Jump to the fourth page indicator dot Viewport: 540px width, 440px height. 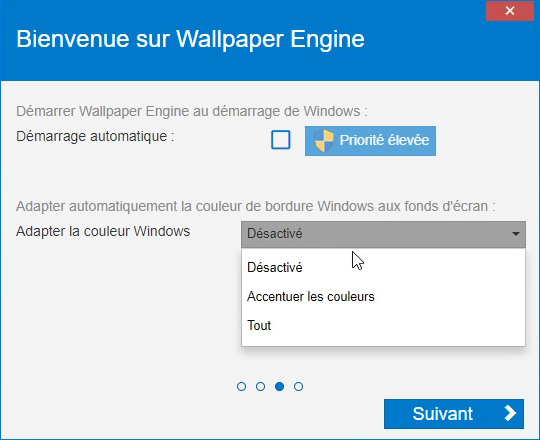[298, 386]
